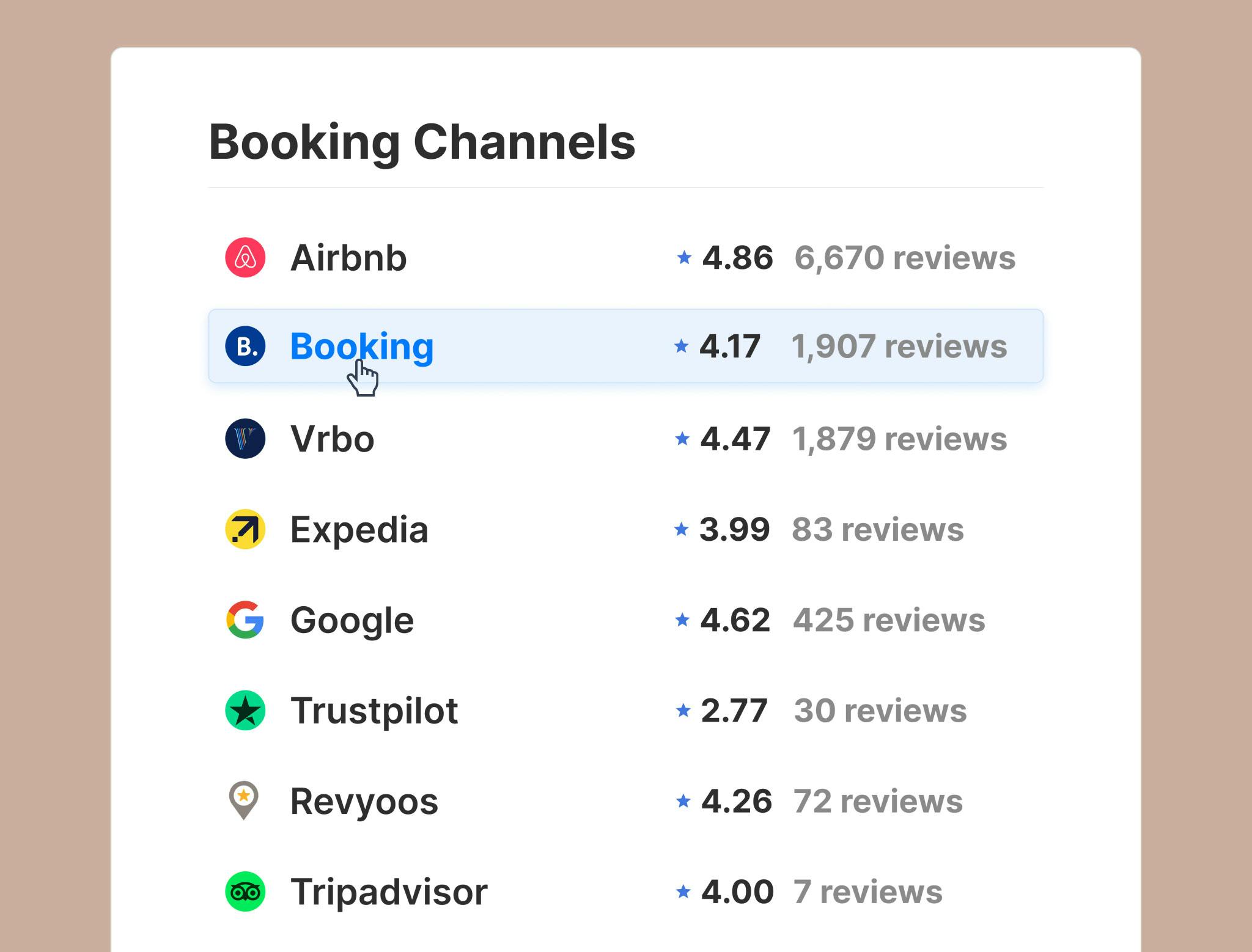Click the Google G logo icon
Viewport: 1252px width, 952px height.
click(x=245, y=620)
